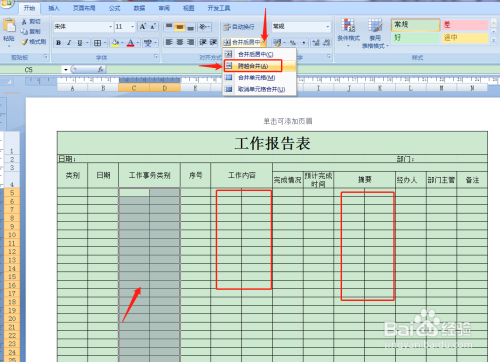The image size is (500, 362).
Task: Switch to the Data (数据) tab
Action: coord(139,8)
